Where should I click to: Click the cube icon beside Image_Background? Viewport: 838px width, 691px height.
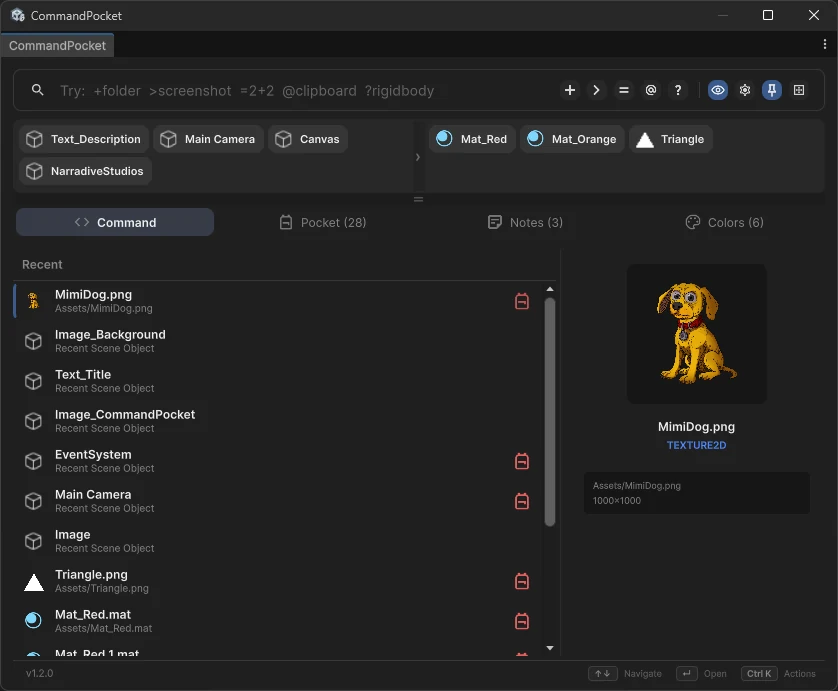pyautogui.click(x=33, y=341)
